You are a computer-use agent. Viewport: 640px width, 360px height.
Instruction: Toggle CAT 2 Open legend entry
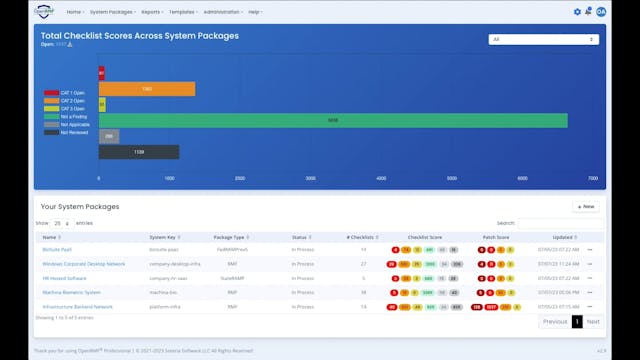pyautogui.click(x=64, y=101)
